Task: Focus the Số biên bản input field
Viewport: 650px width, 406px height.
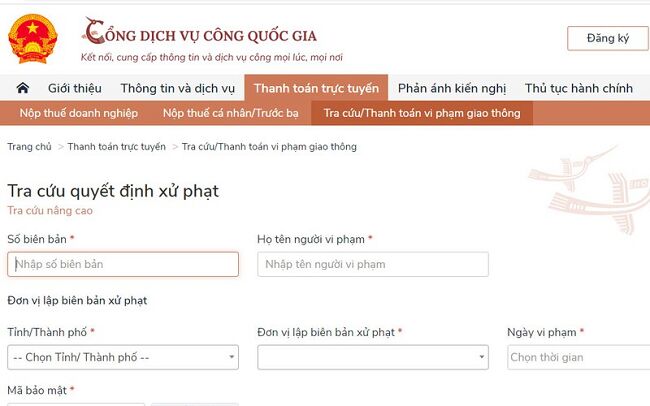Action: tap(123, 264)
